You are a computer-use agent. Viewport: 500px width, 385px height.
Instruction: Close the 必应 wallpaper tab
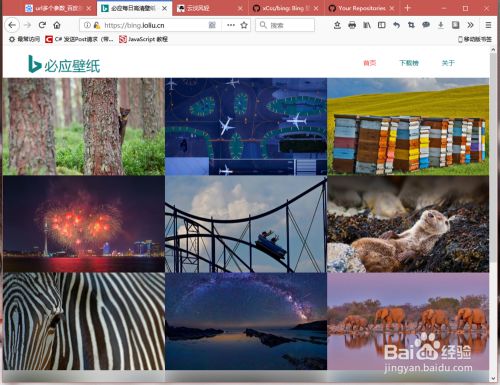pos(165,9)
